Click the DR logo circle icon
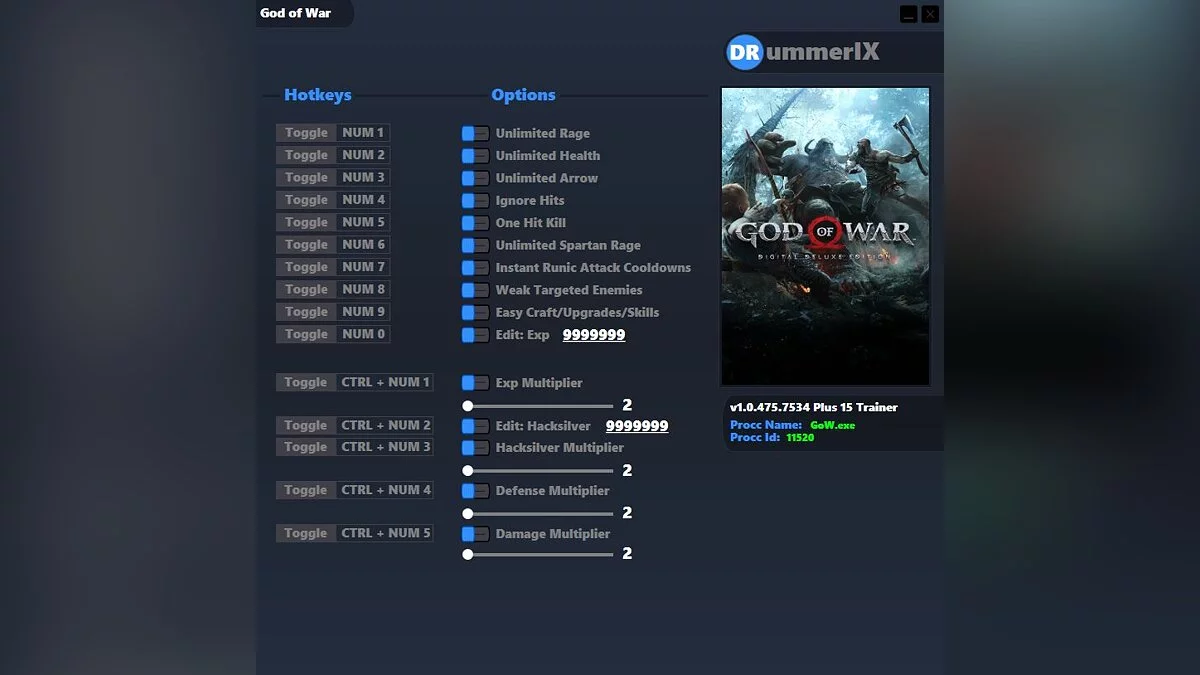 tap(744, 52)
